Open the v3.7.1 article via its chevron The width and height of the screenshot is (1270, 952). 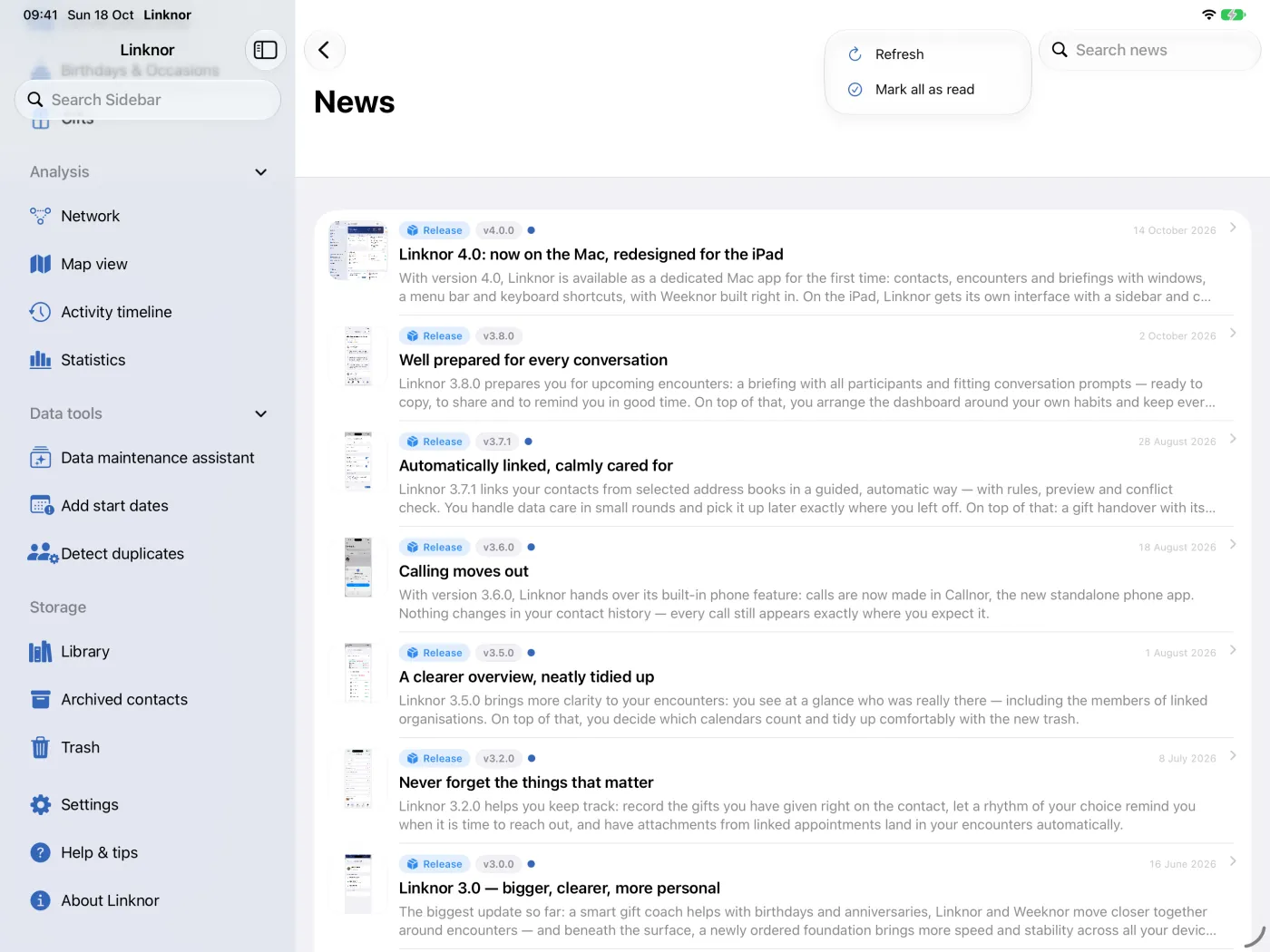point(1233,439)
